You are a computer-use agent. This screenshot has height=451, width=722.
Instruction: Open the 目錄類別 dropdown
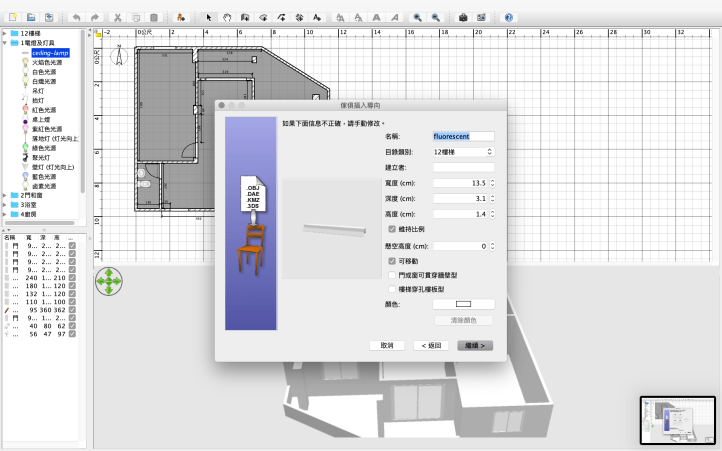[463, 152]
